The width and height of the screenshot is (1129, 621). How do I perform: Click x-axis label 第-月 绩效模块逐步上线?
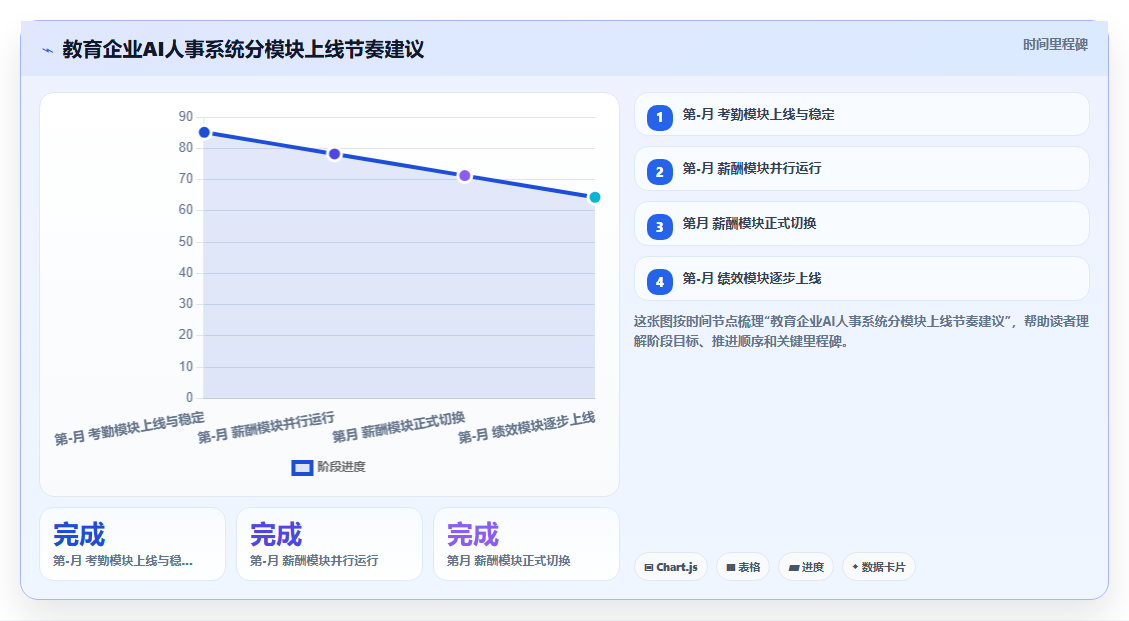[527, 428]
